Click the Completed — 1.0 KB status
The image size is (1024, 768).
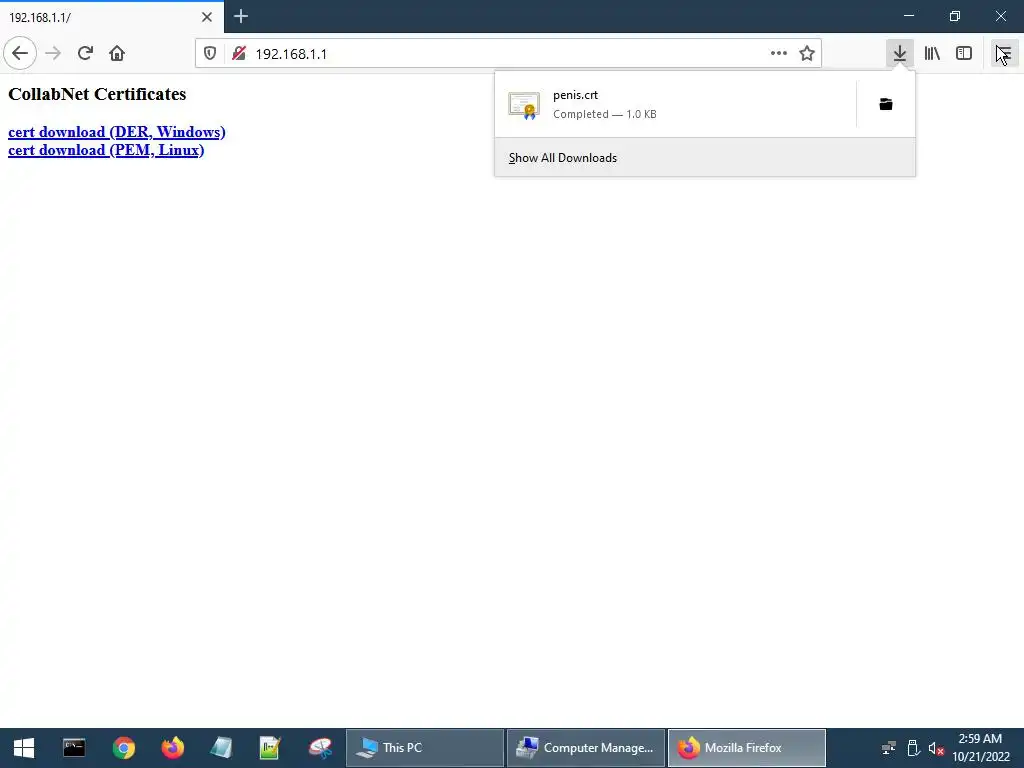pos(605,114)
